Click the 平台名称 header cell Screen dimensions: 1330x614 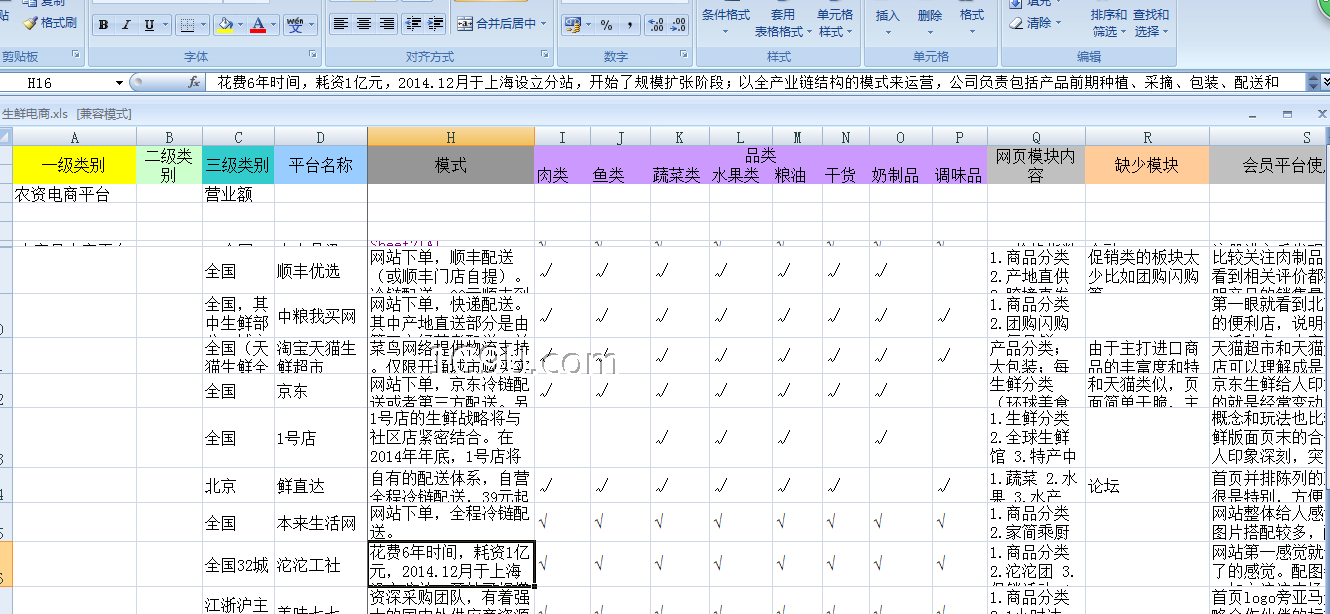tap(320, 165)
